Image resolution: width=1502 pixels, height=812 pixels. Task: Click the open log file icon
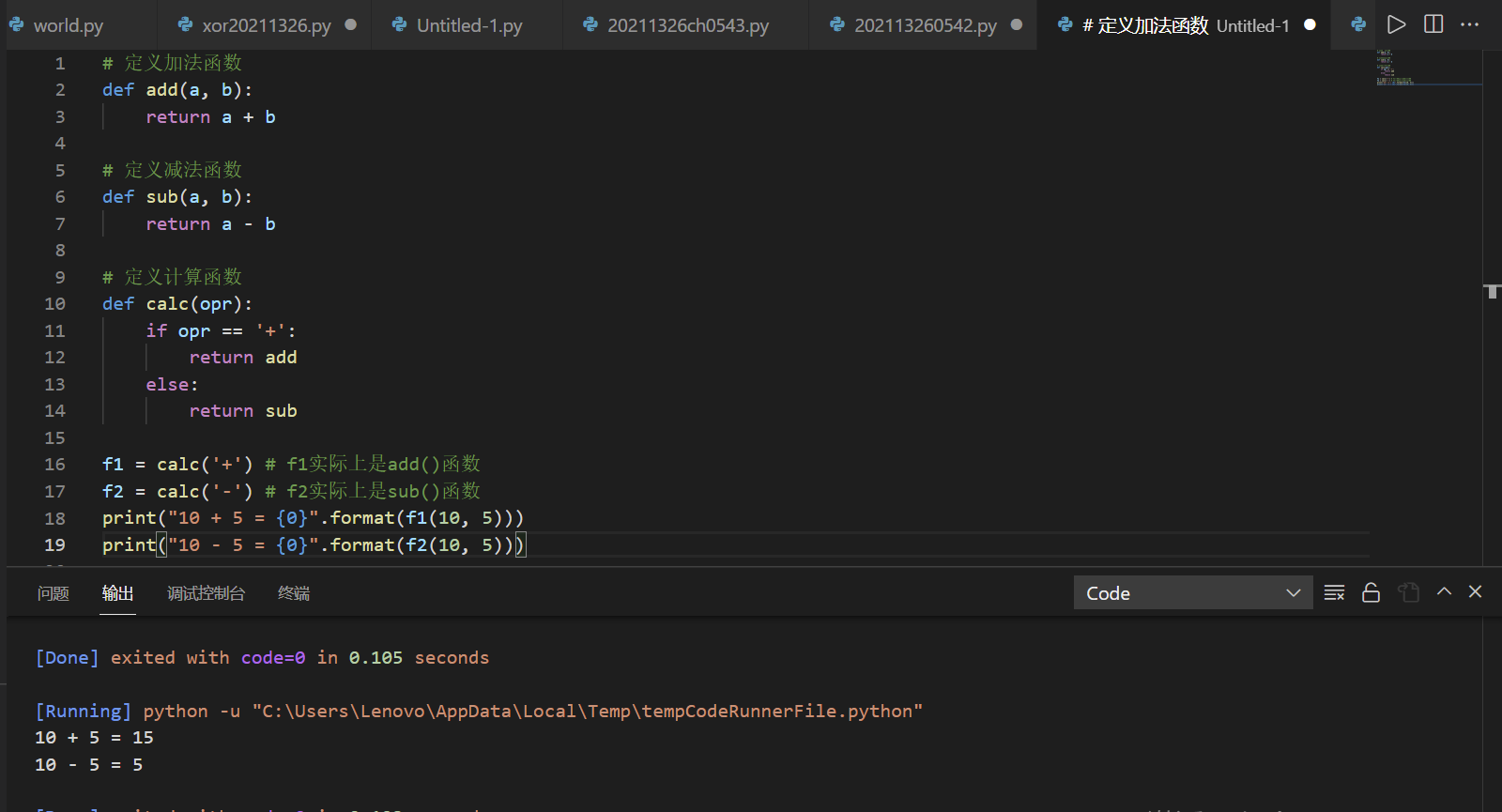pyautogui.click(x=1408, y=592)
